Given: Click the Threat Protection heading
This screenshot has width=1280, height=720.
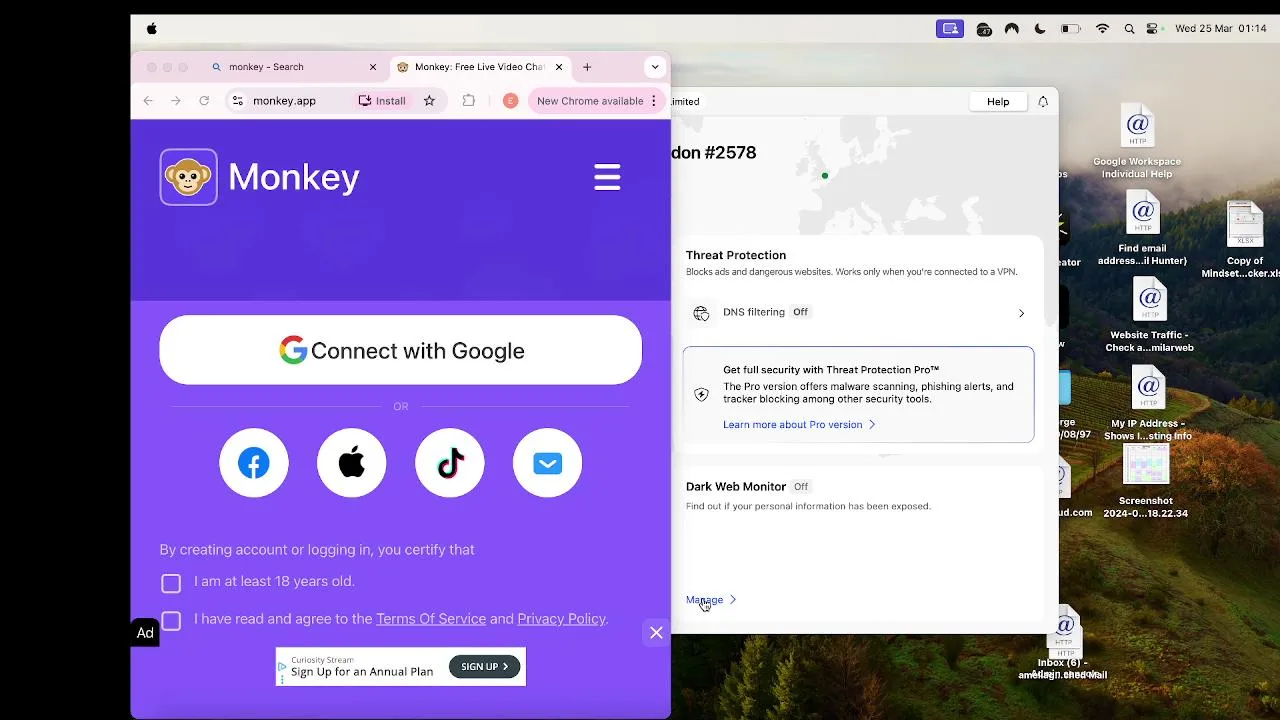Looking at the screenshot, I should click(x=736, y=255).
